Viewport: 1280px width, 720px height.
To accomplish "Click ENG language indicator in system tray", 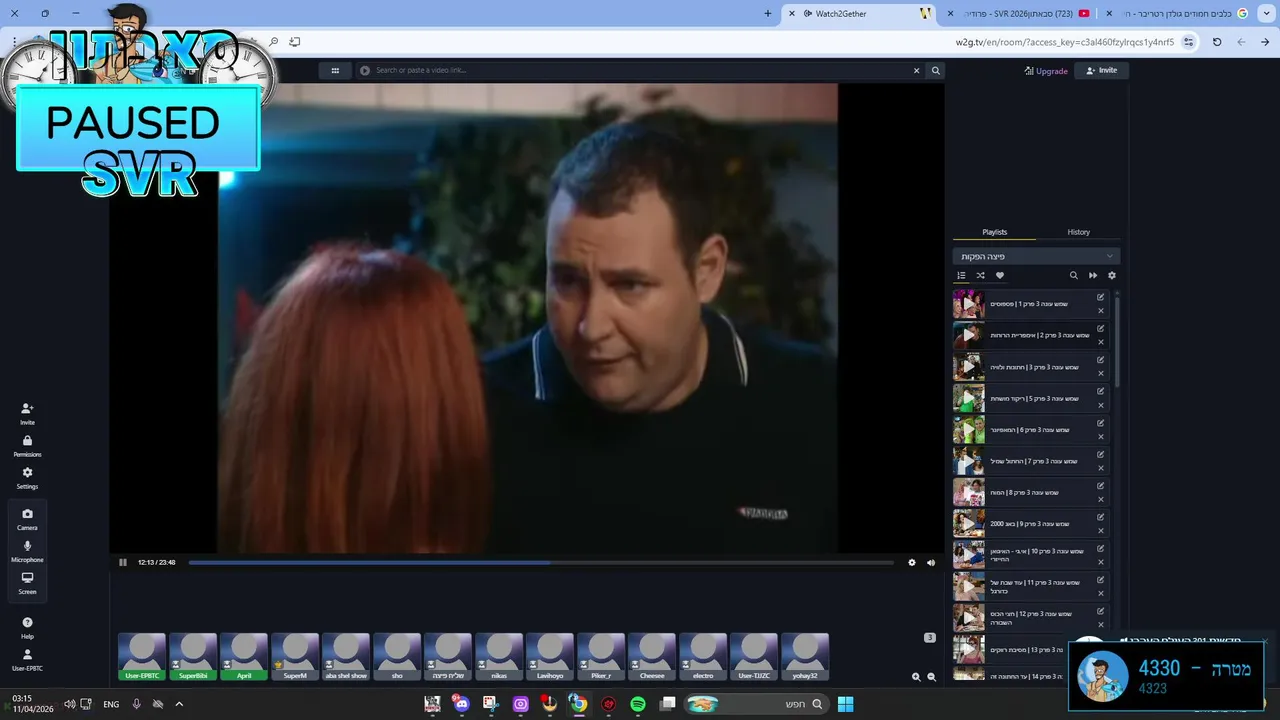I will 111,704.
